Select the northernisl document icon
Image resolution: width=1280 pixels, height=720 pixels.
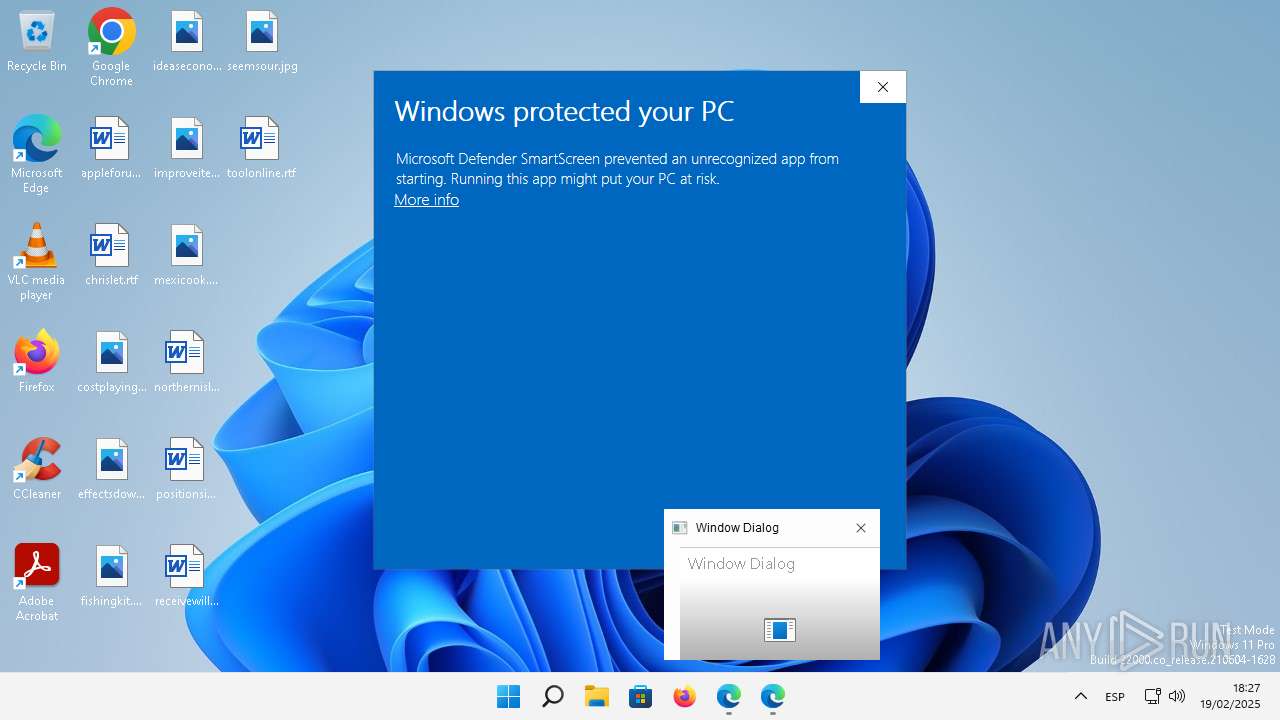[x=187, y=363]
